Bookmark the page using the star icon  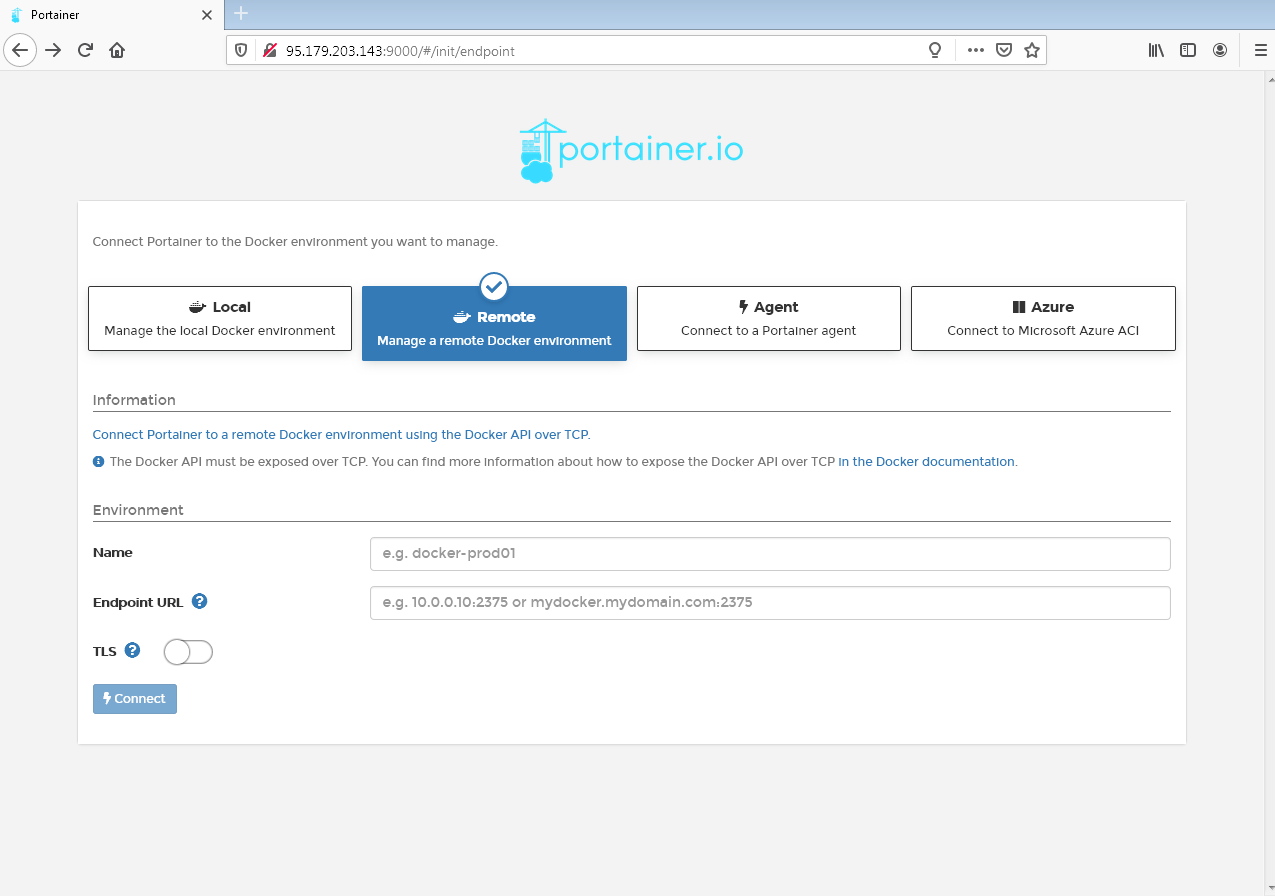tap(1031, 50)
